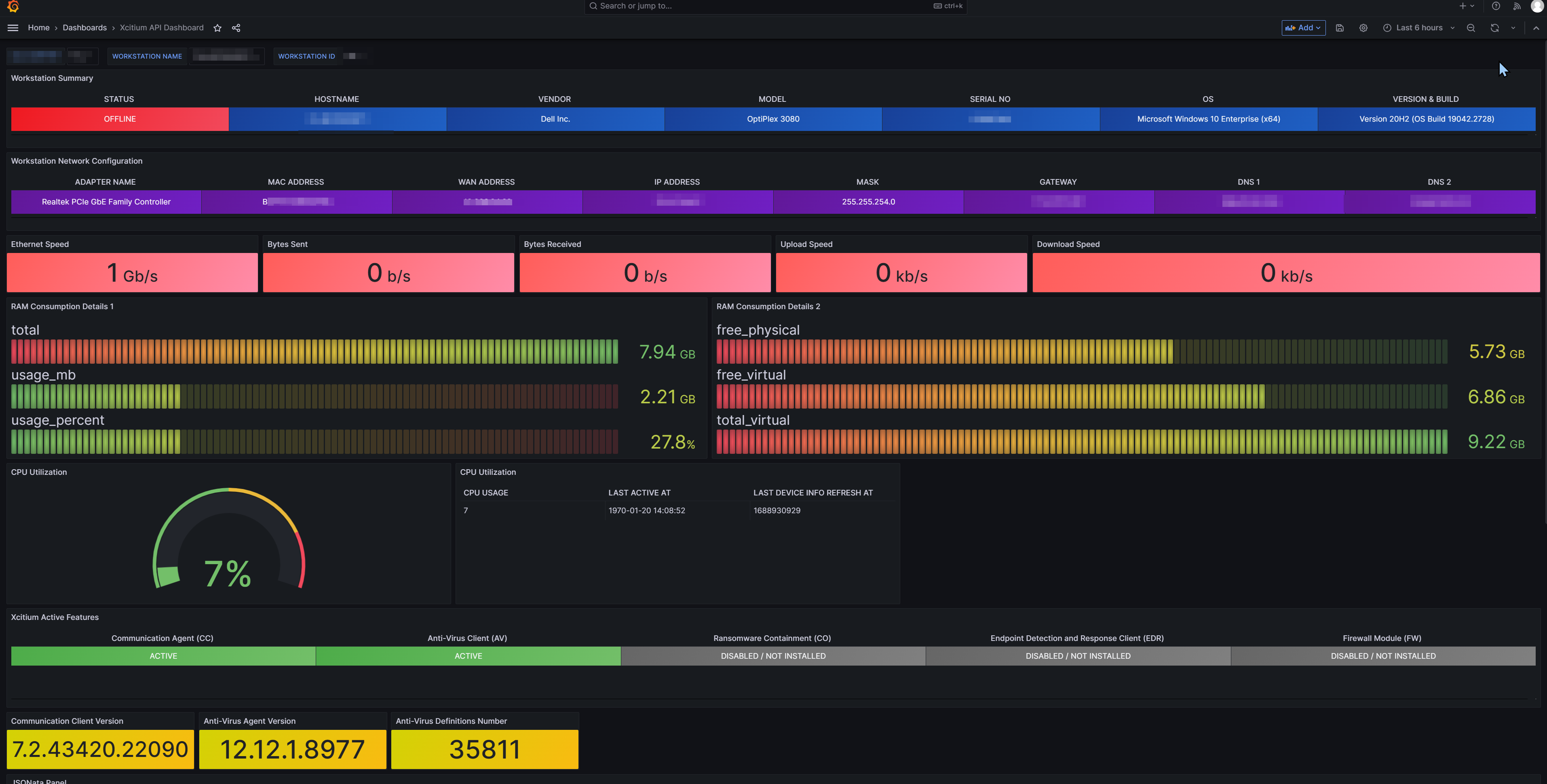Click the zoom out time range icon
Screen dimensions: 1547x784
[x=1471, y=28]
